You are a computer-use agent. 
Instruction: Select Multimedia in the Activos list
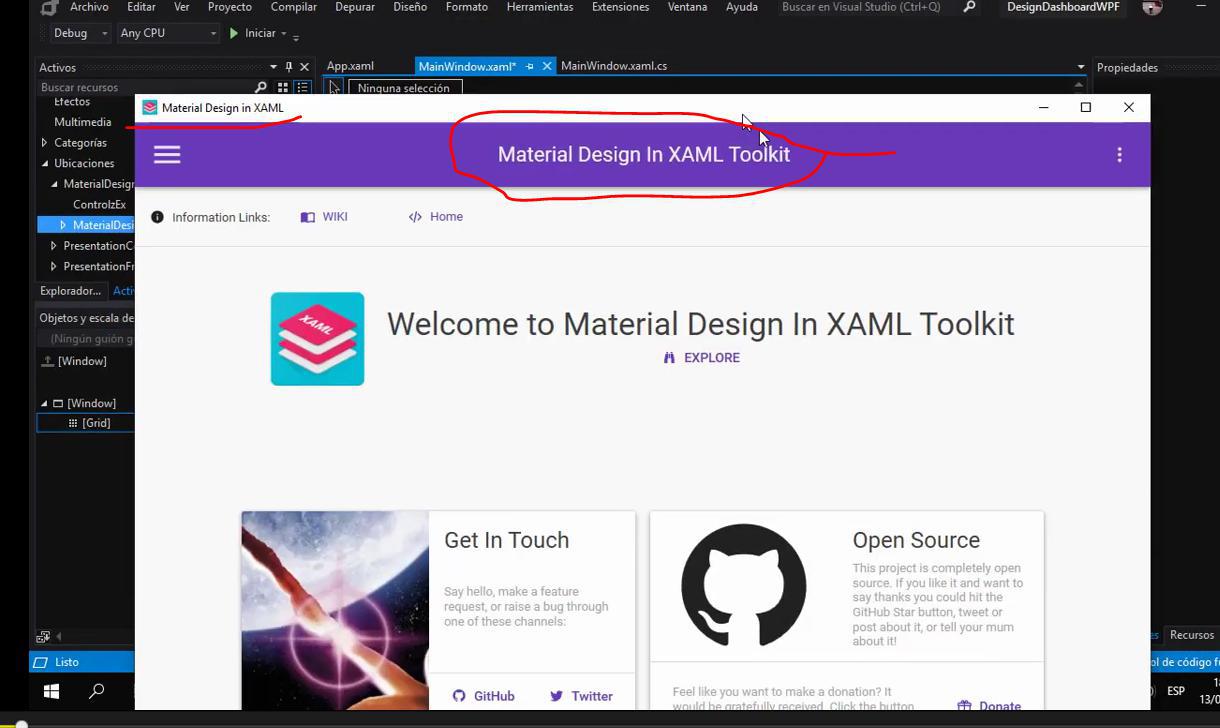point(83,122)
